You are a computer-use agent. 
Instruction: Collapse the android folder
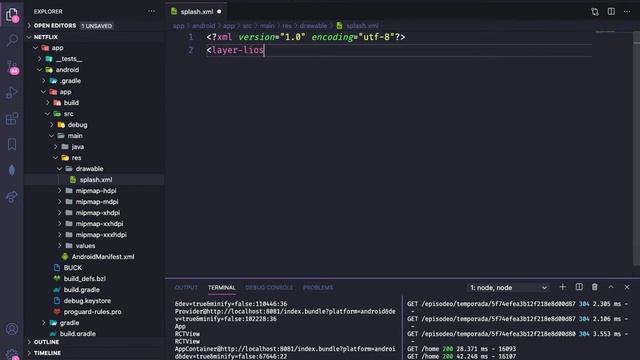tap(67, 70)
